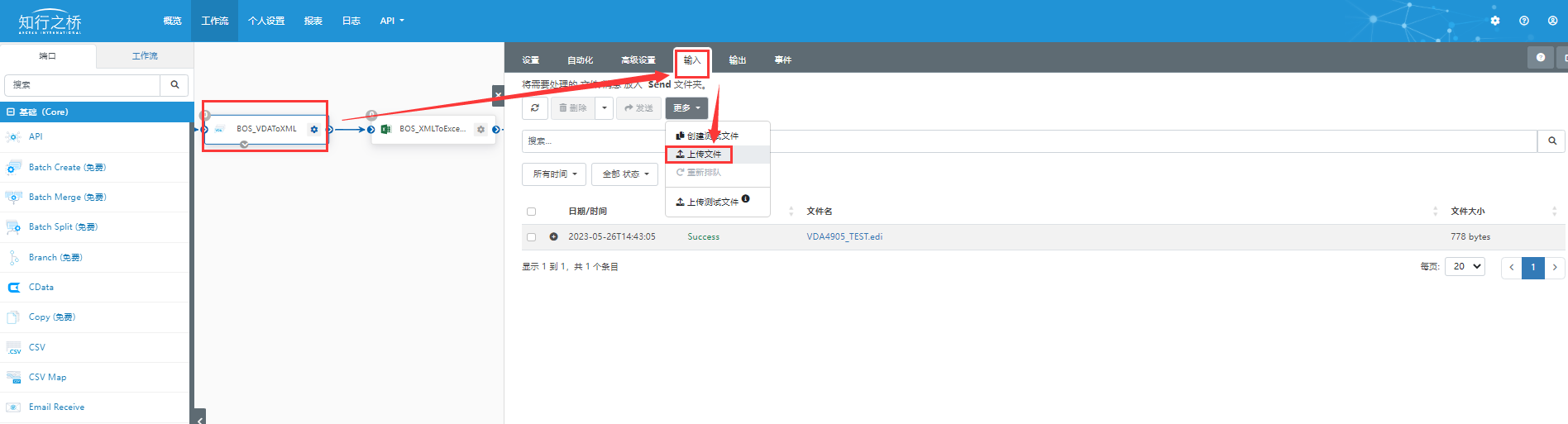Open settings gear on BOS_VDAToXML connector
The width and height of the screenshot is (1568, 424).
(313, 129)
